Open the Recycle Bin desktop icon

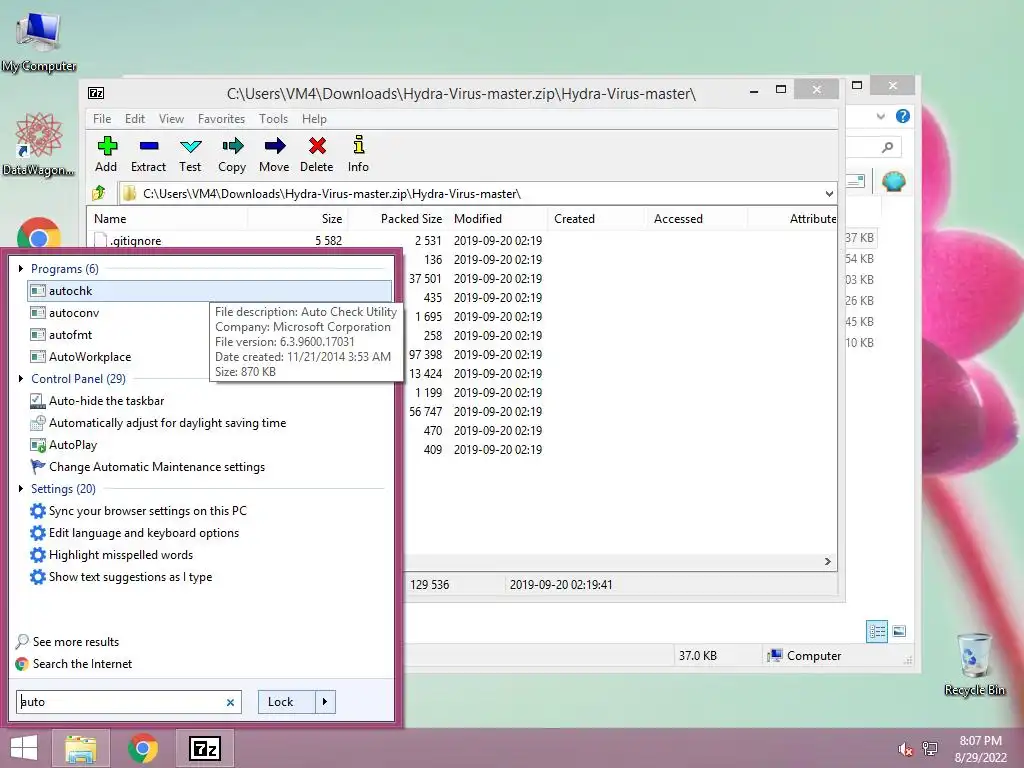(974, 663)
